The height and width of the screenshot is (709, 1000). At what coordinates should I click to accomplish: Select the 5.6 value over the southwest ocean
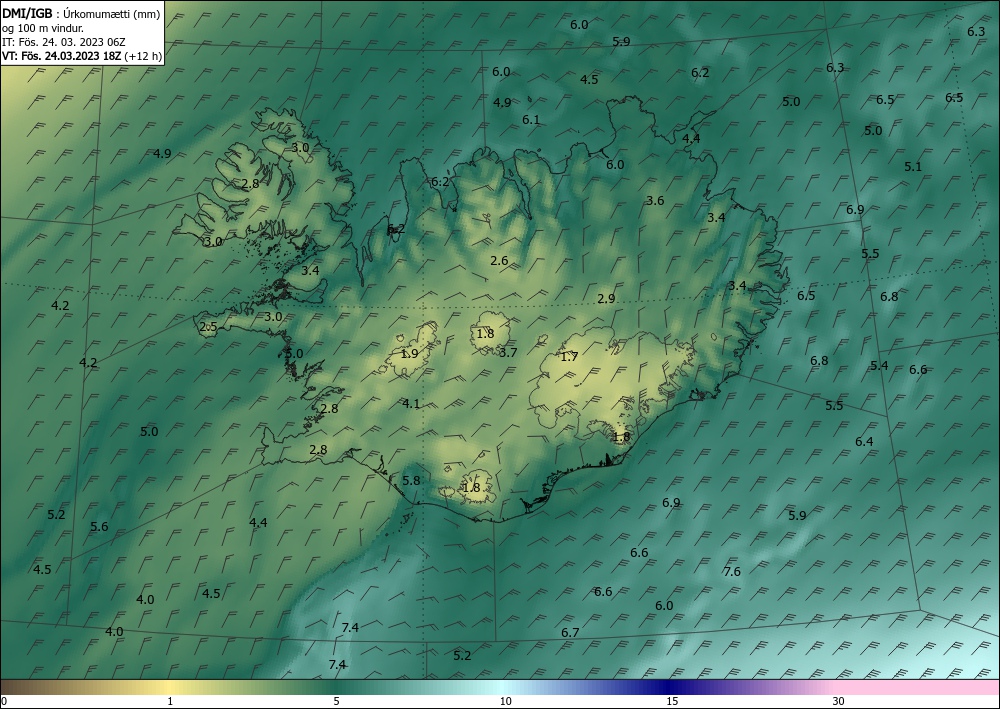pyautogui.click(x=99, y=527)
